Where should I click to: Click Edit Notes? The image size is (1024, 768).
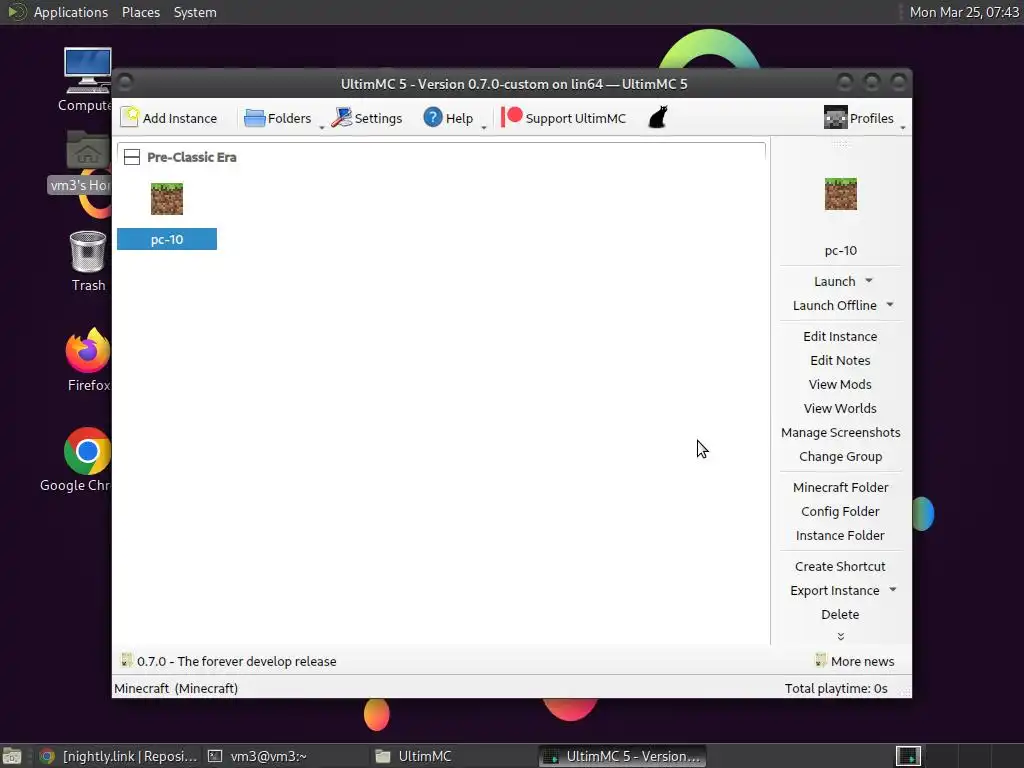click(840, 360)
